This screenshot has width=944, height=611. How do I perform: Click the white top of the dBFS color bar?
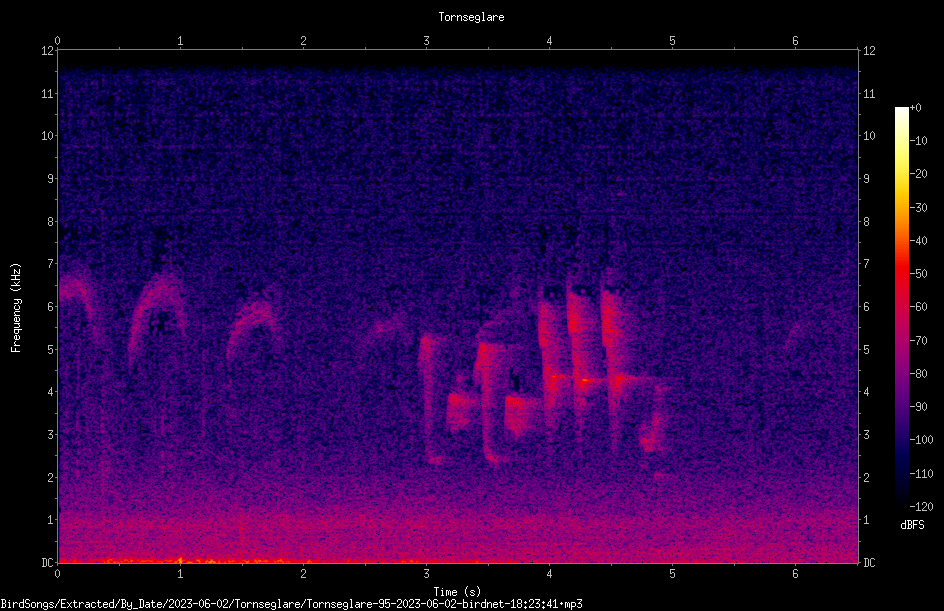coord(901,112)
